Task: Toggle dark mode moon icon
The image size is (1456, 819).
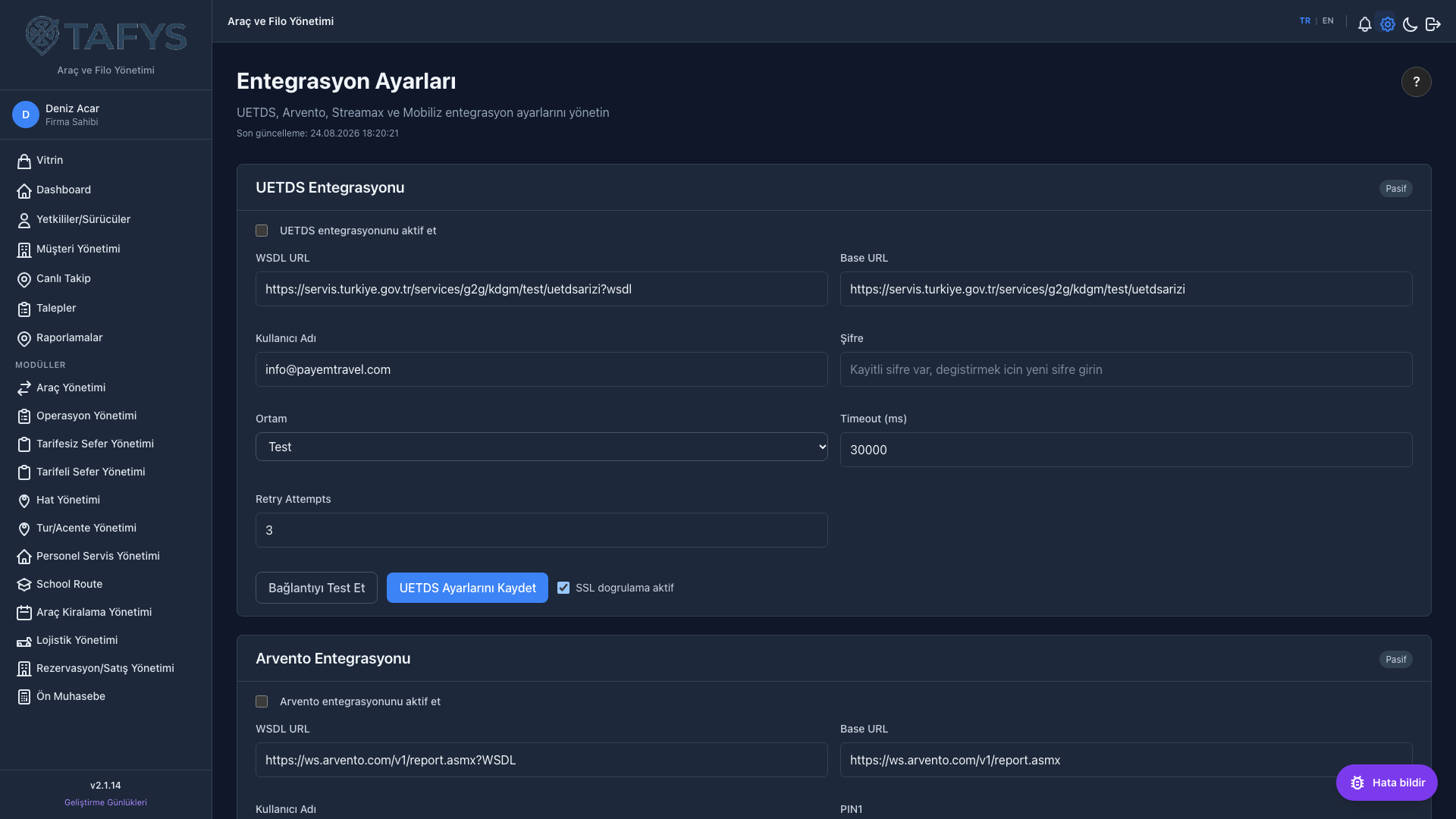Action: pos(1410,24)
